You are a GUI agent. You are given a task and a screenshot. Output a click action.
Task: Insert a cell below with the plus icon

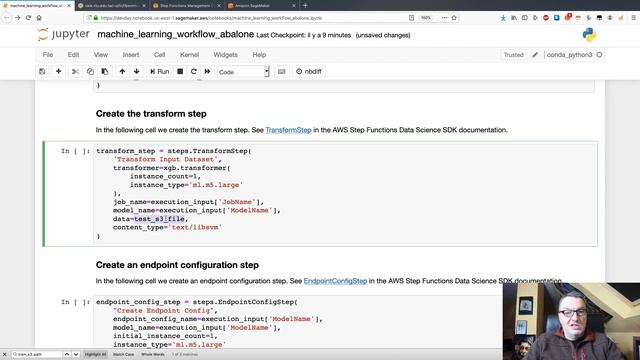tap(58, 71)
